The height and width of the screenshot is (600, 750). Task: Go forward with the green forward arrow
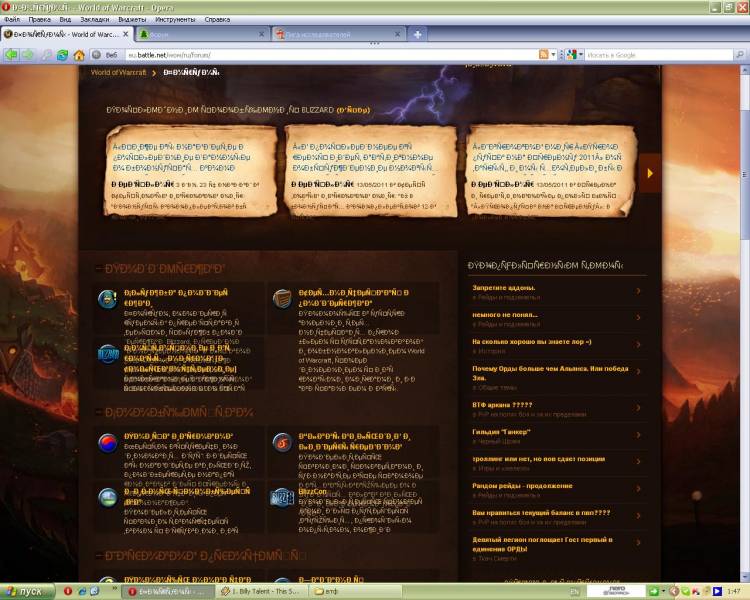pyautogui.click(x=28, y=55)
